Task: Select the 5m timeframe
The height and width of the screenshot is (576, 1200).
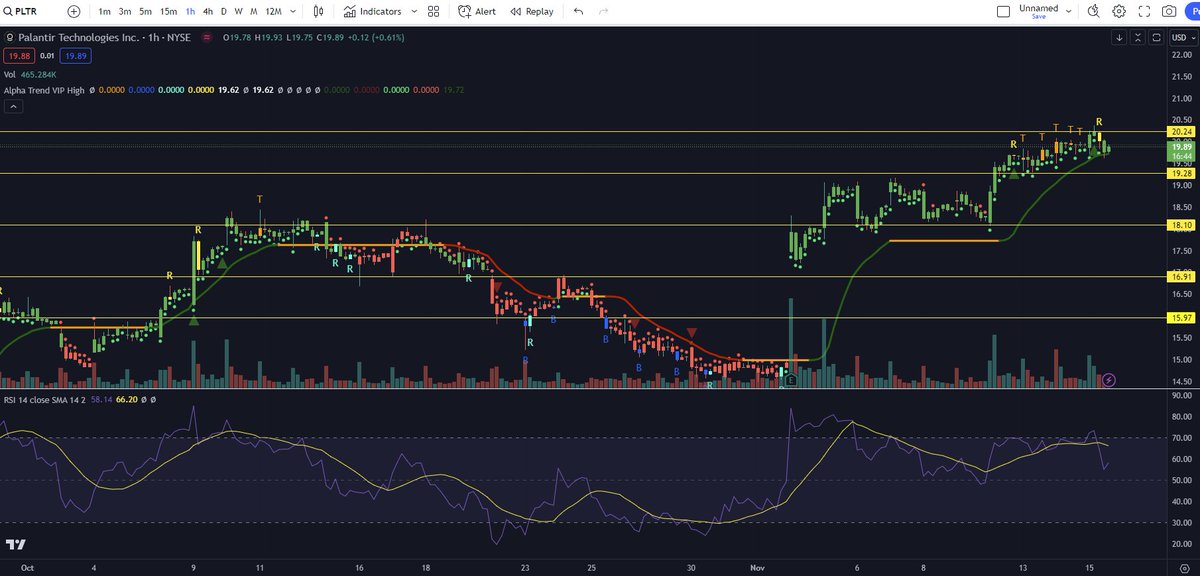Action: pyautogui.click(x=146, y=12)
